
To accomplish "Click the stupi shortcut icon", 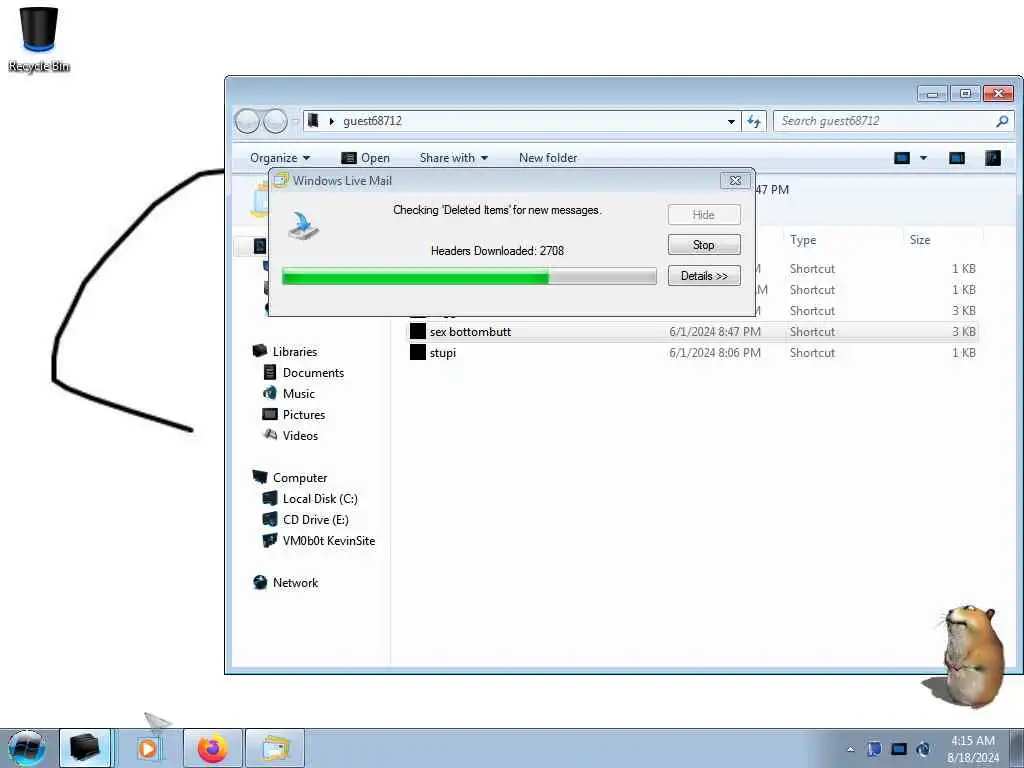I will click(x=418, y=353).
